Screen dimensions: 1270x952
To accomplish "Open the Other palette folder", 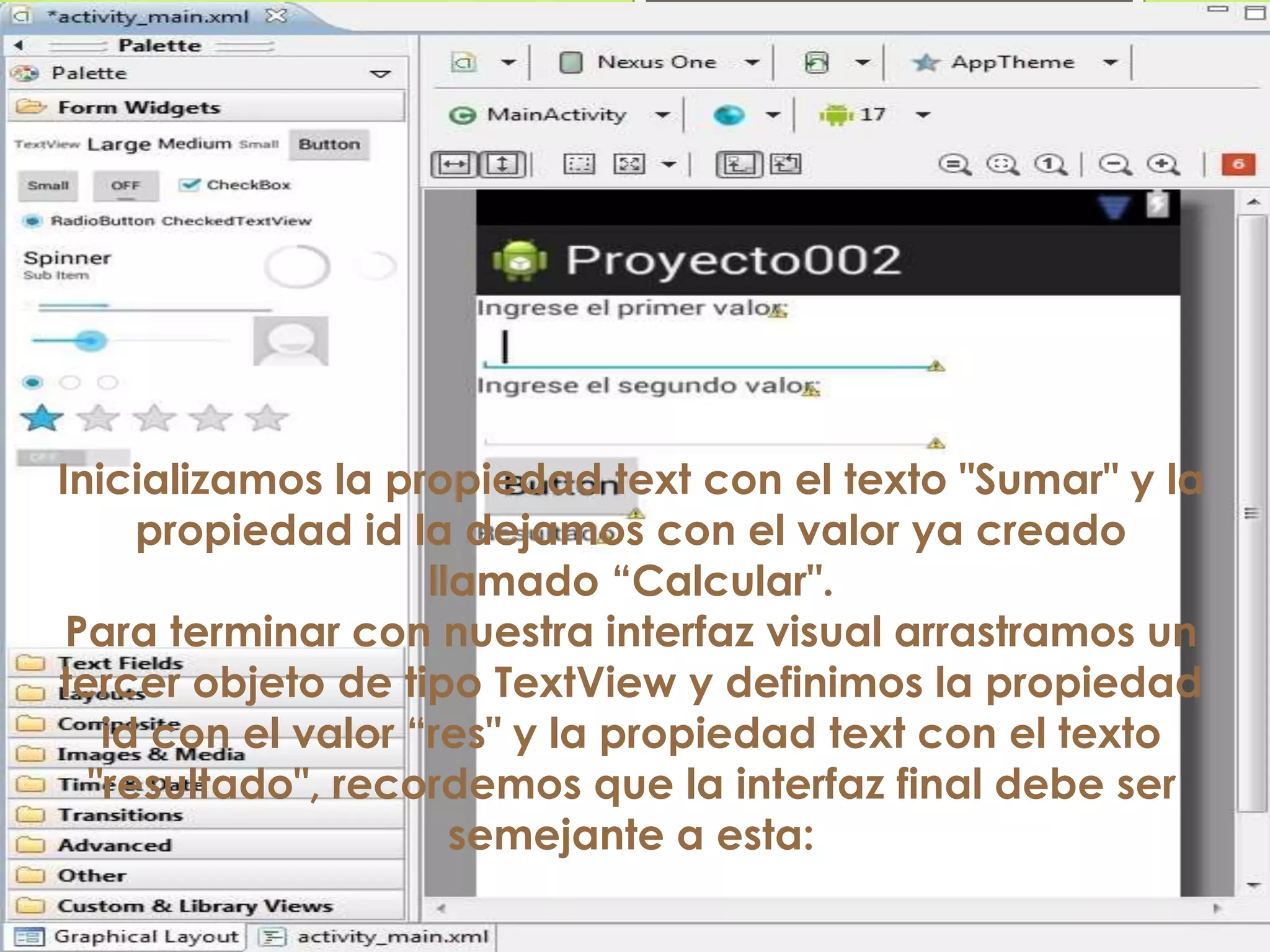I will tap(206, 875).
